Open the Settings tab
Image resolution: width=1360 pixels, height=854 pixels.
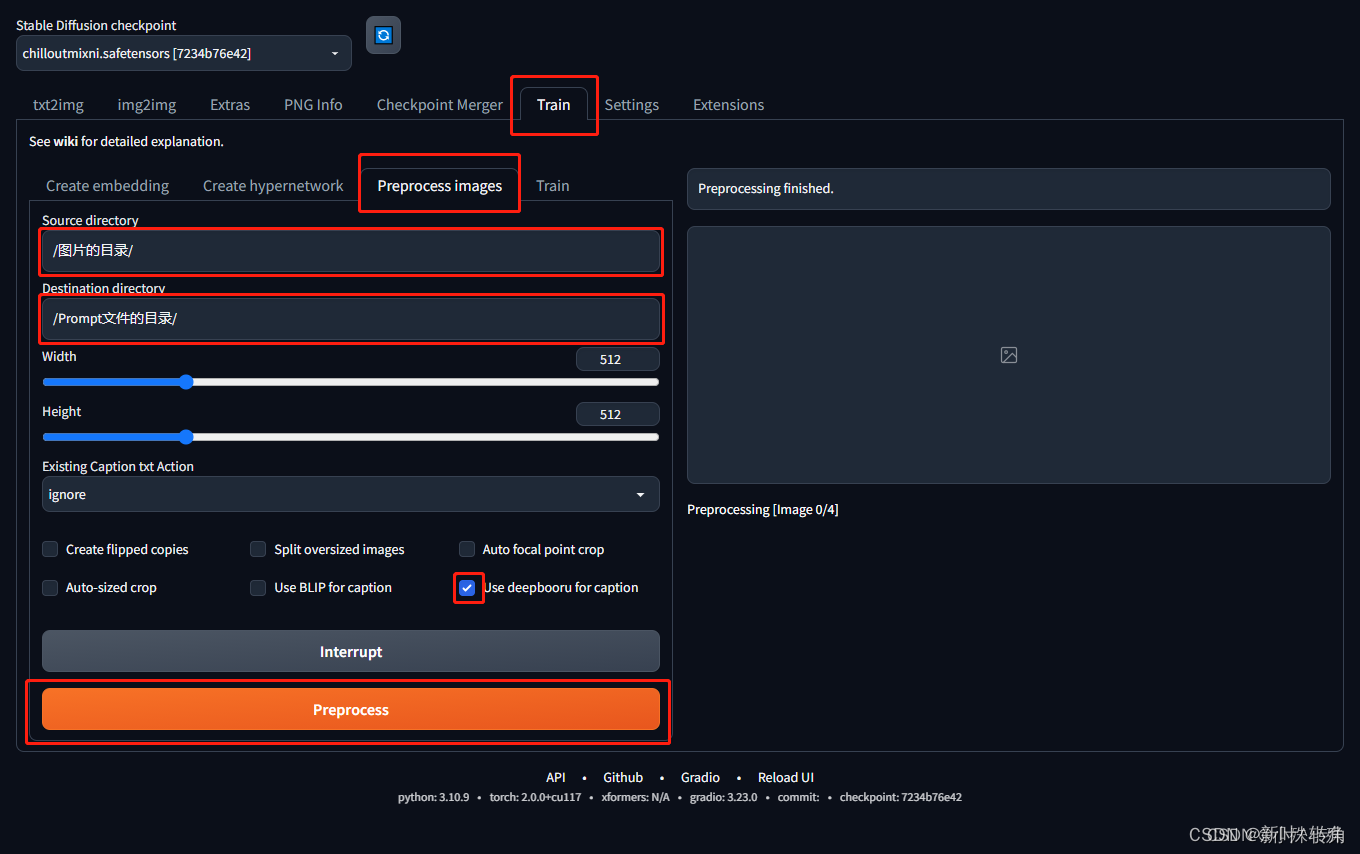pos(632,105)
